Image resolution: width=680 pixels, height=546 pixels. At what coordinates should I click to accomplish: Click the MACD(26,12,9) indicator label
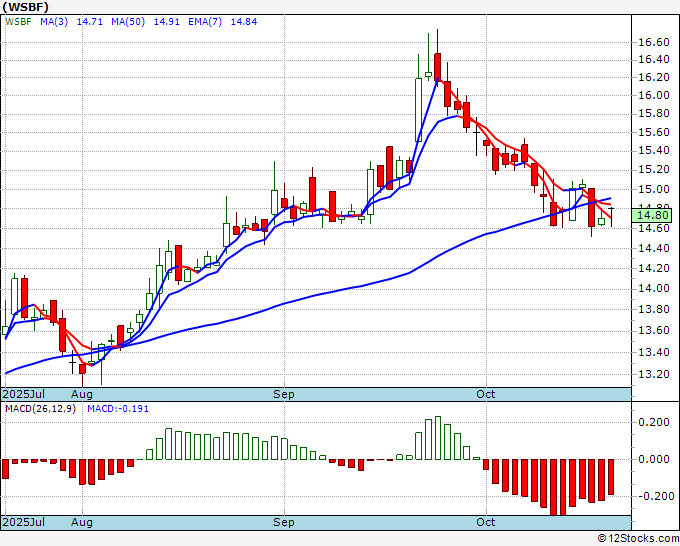(x=40, y=409)
